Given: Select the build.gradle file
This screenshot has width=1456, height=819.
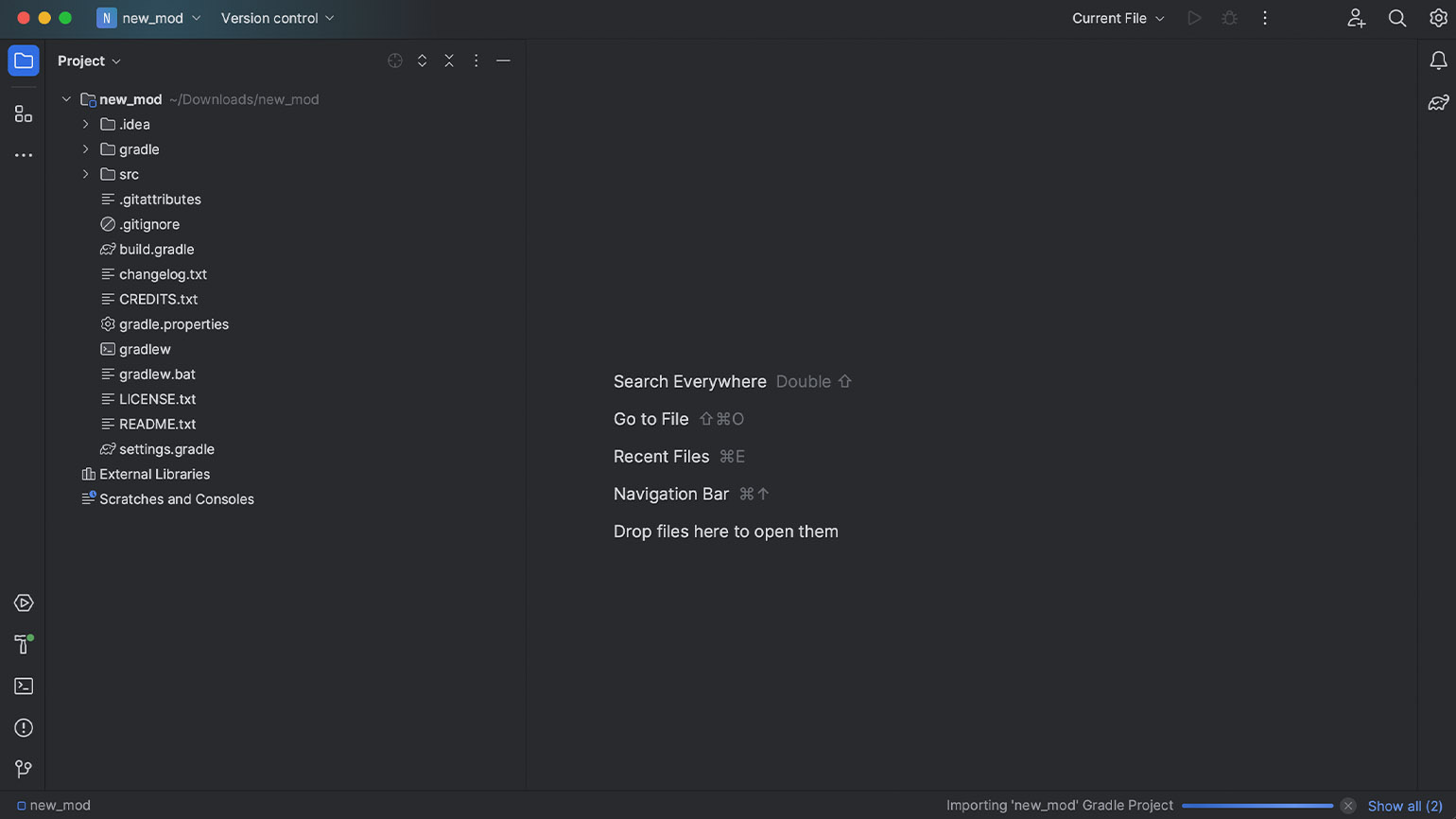Looking at the screenshot, I should pyautogui.click(x=156, y=249).
